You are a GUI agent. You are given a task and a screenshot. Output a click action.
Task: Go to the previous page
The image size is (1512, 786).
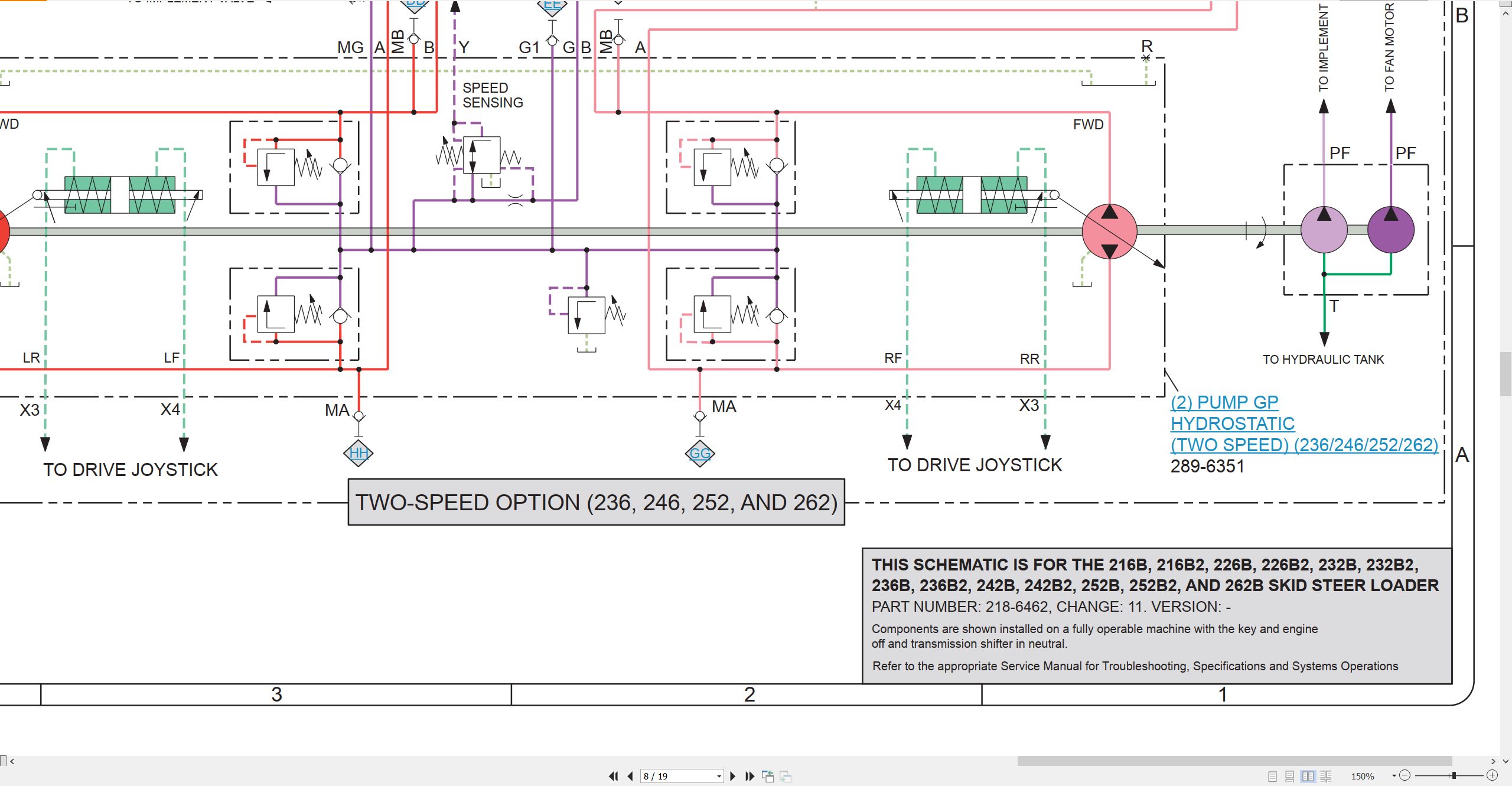pos(630,776)
